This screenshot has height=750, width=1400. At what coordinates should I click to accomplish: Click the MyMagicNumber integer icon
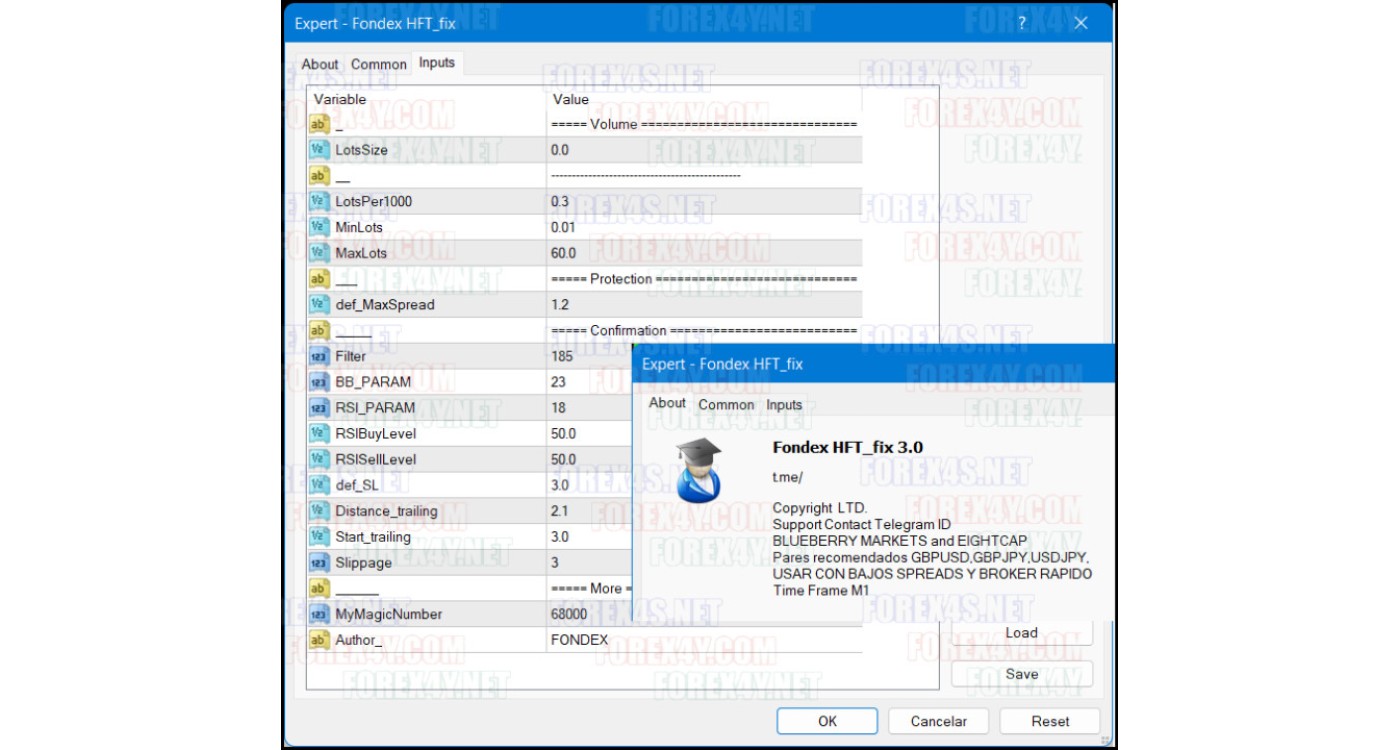pyautogui.click(x=319, y=614)
